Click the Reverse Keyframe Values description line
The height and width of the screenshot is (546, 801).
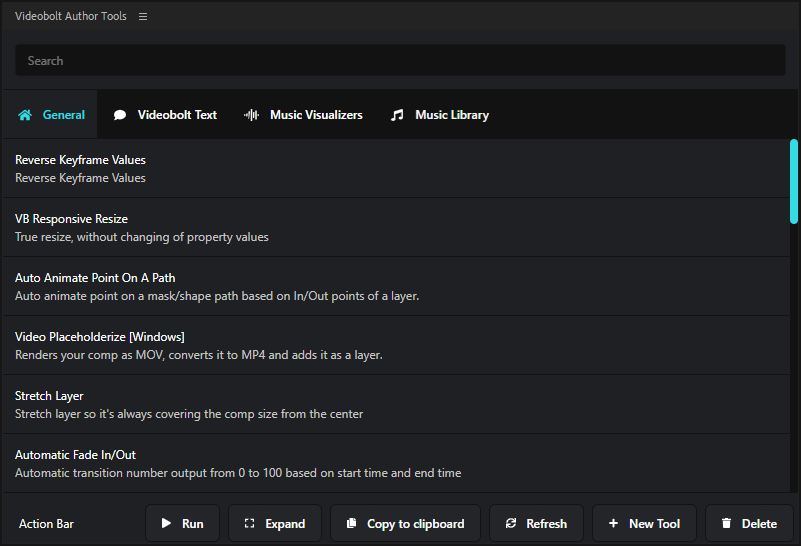(80, 178)
